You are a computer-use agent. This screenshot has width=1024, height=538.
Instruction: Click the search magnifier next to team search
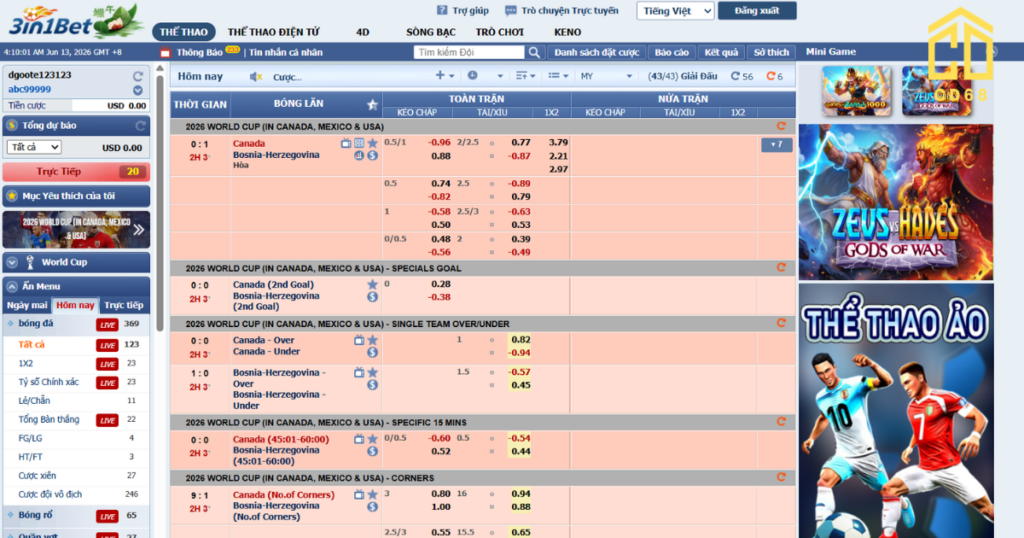pos(534,52)
